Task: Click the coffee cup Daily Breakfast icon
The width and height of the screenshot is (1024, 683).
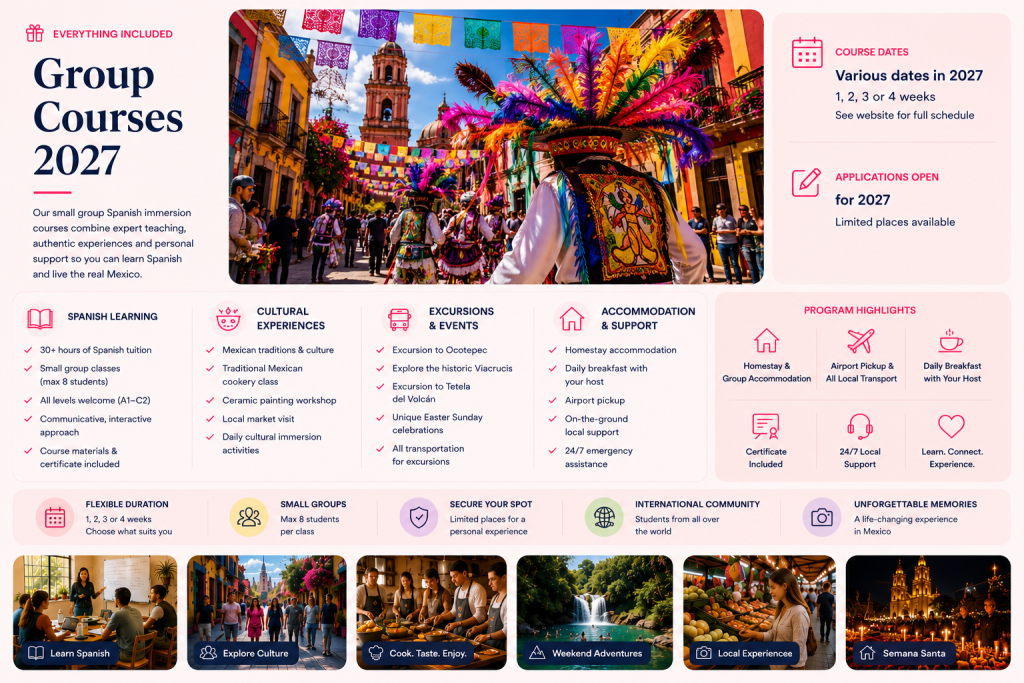Action: pos(951,341)
